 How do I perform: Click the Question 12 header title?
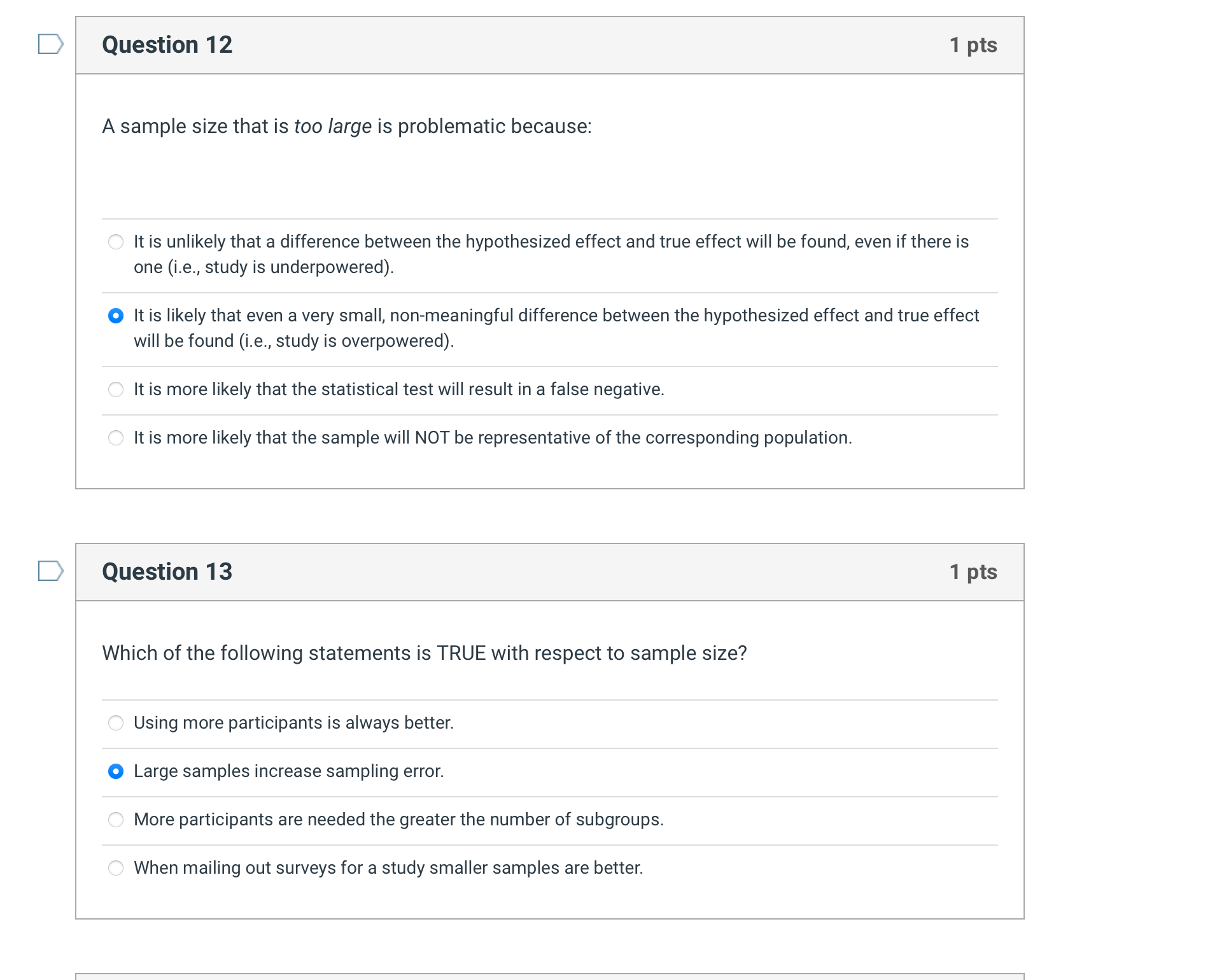click(x=167, y=45)
